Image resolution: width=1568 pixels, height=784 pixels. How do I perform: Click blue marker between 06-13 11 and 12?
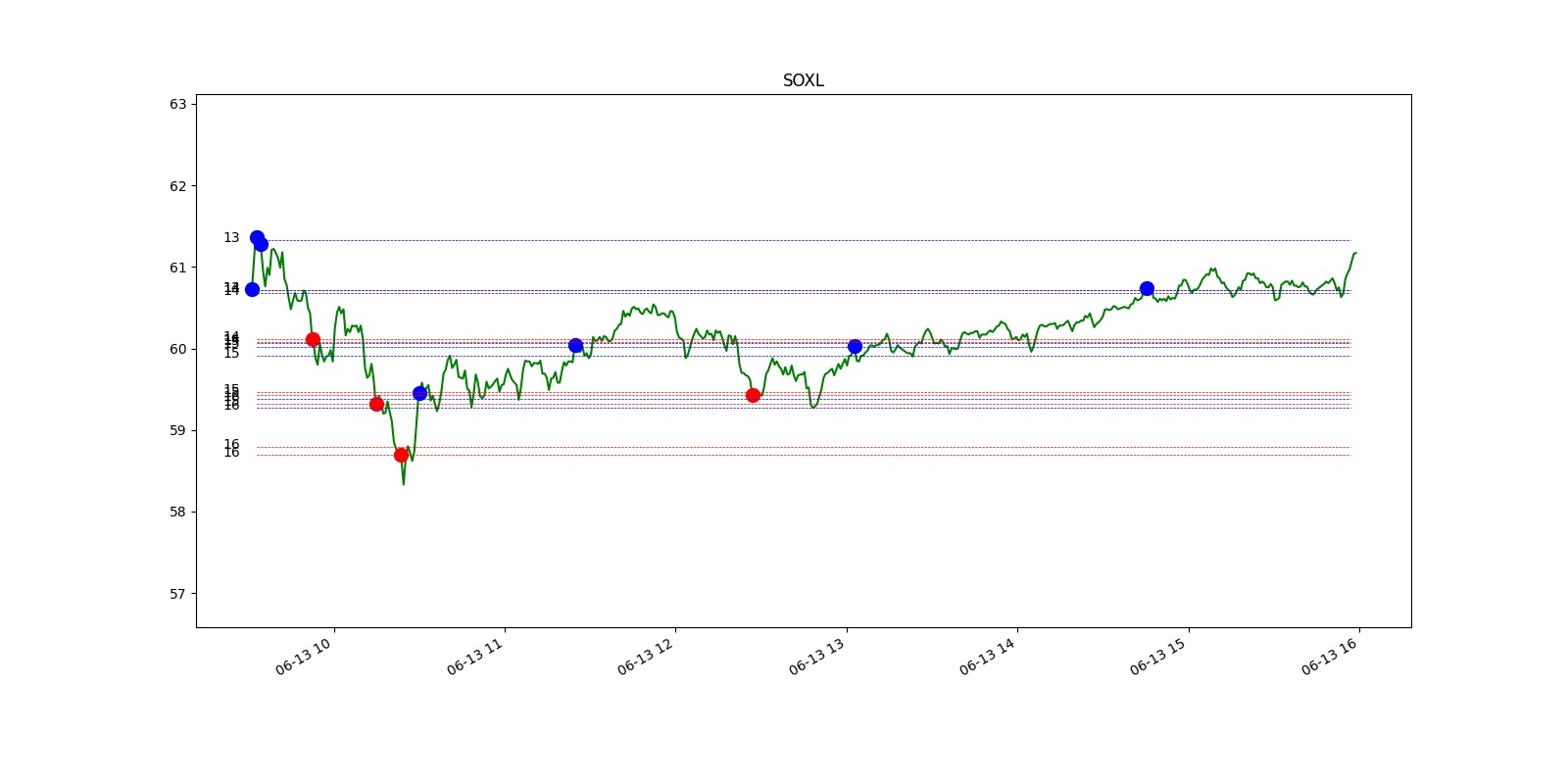pos(575,345)
